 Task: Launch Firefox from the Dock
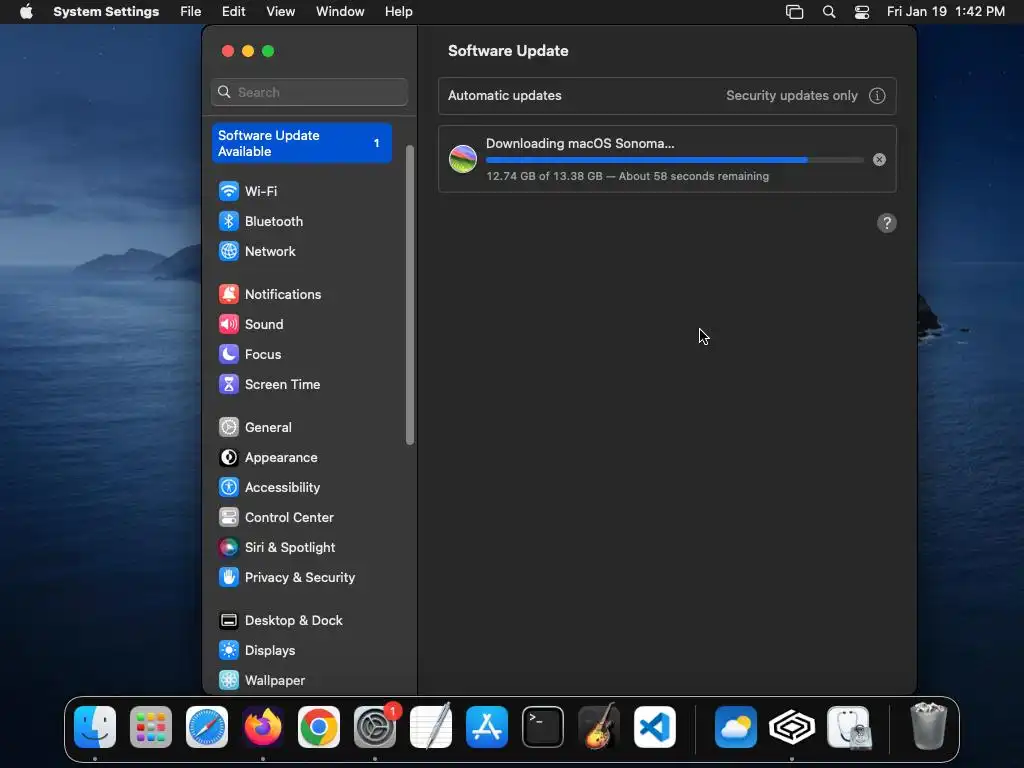pos(263,727)
